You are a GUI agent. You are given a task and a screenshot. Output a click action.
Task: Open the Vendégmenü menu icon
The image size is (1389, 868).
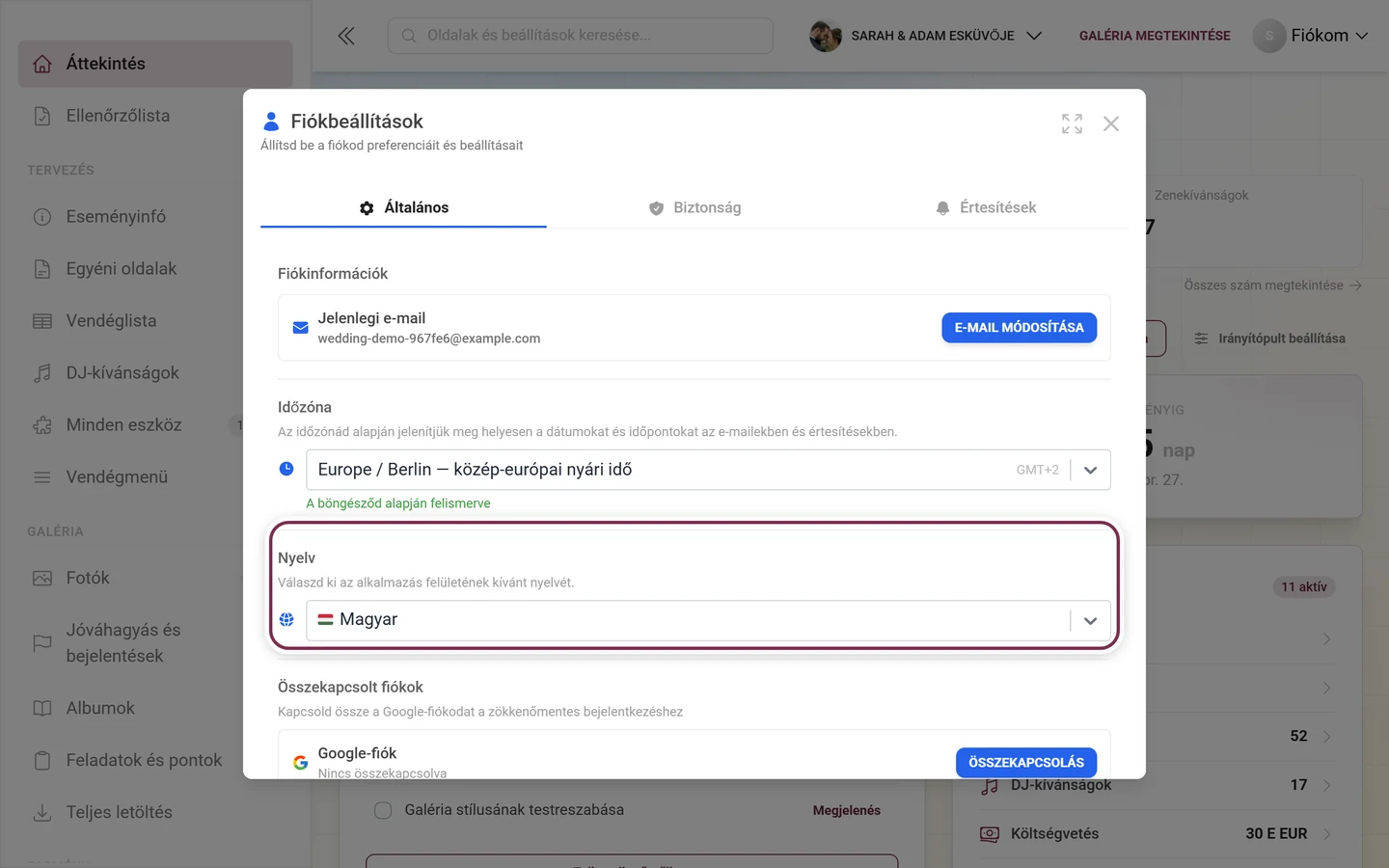(x=42, y=477)
